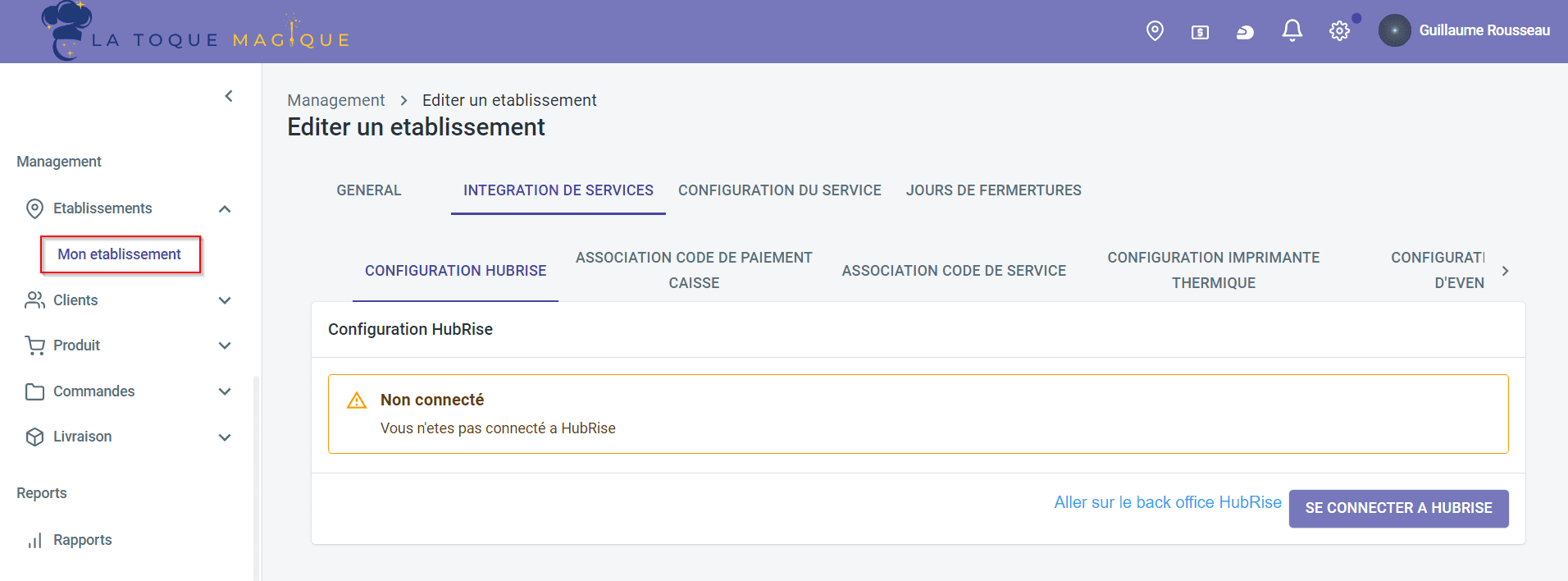The height and width of the screenshot is (581, 1568).
Task: Select Association code de service tab
Action: click(954, 271)
